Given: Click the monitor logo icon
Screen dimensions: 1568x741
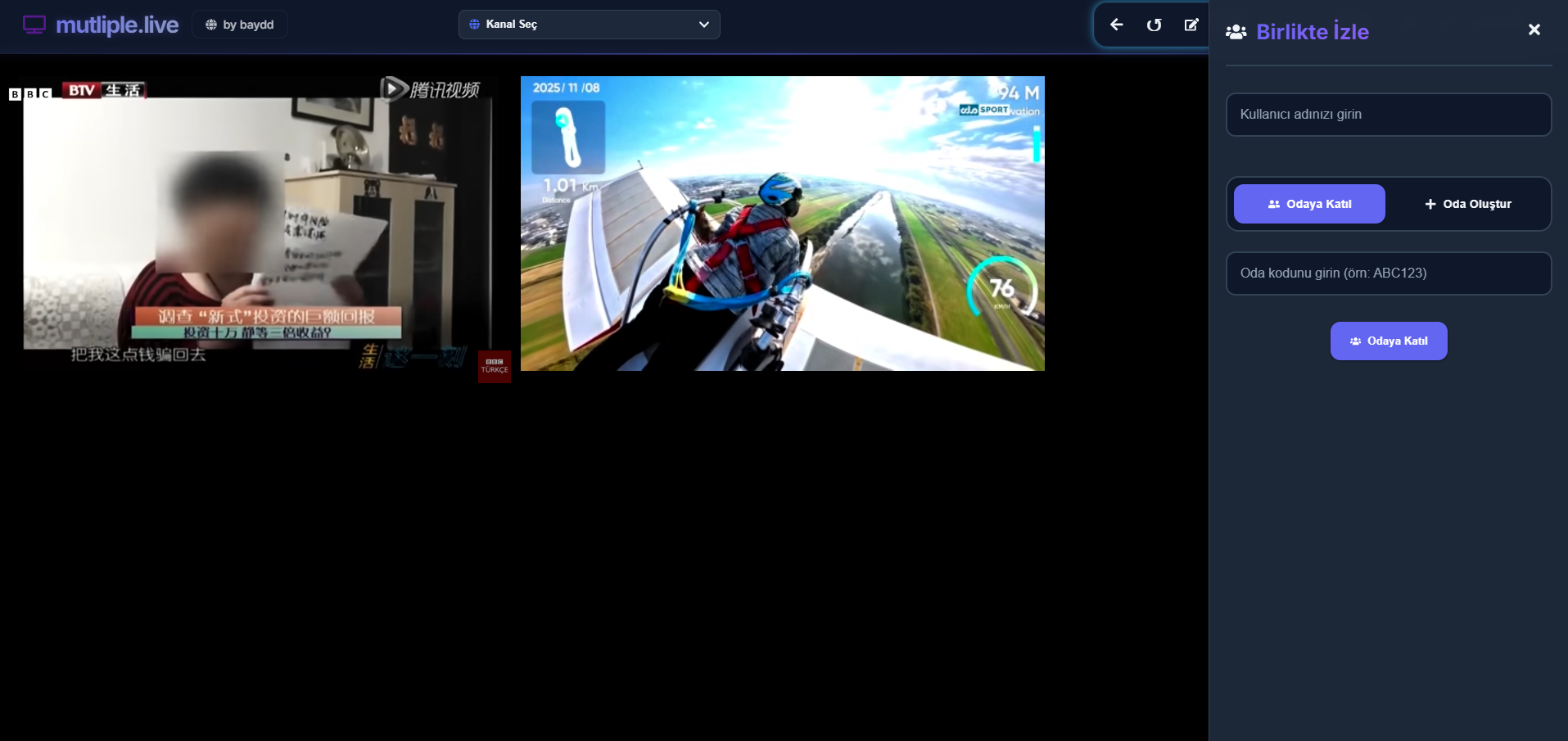Looking at the screenshot, I should (34, 25).
